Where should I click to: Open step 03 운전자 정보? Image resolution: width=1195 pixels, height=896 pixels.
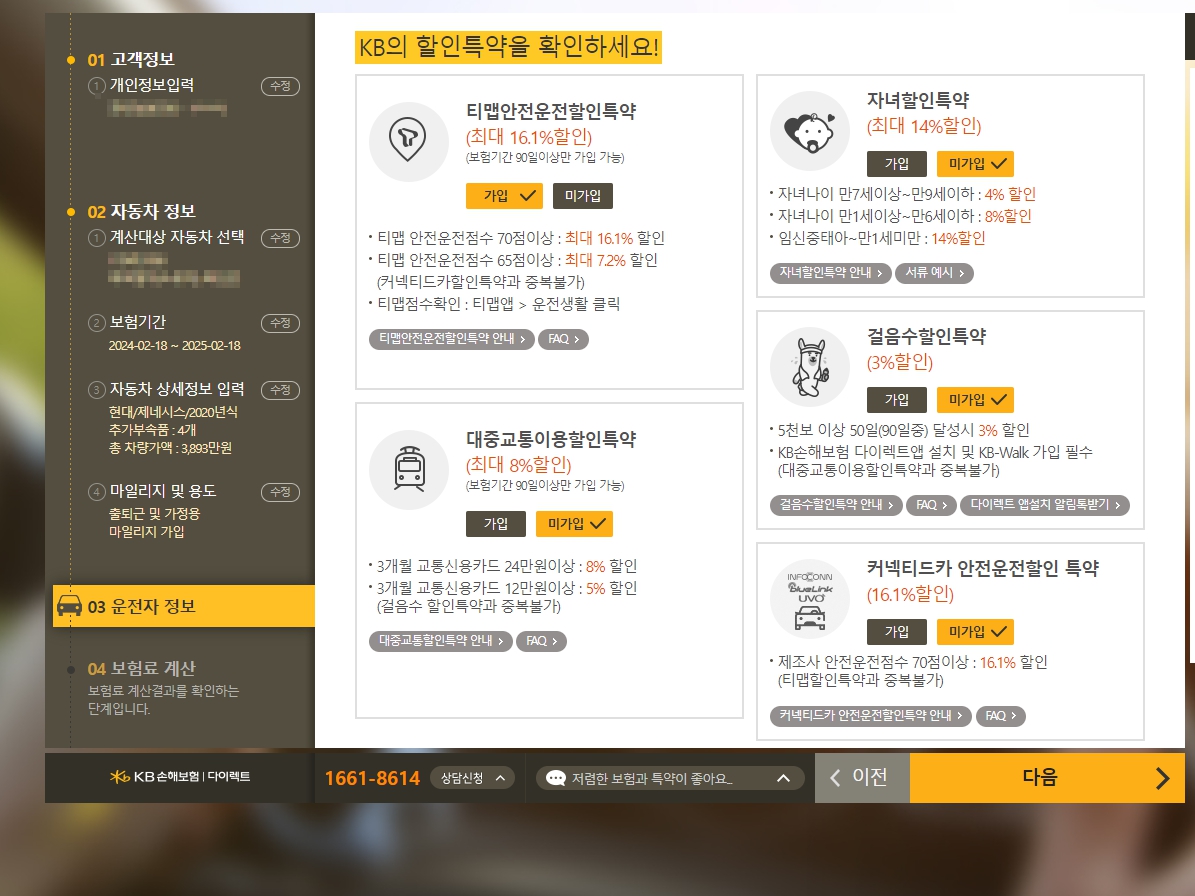pyautogui.click(x=184, y=606)
